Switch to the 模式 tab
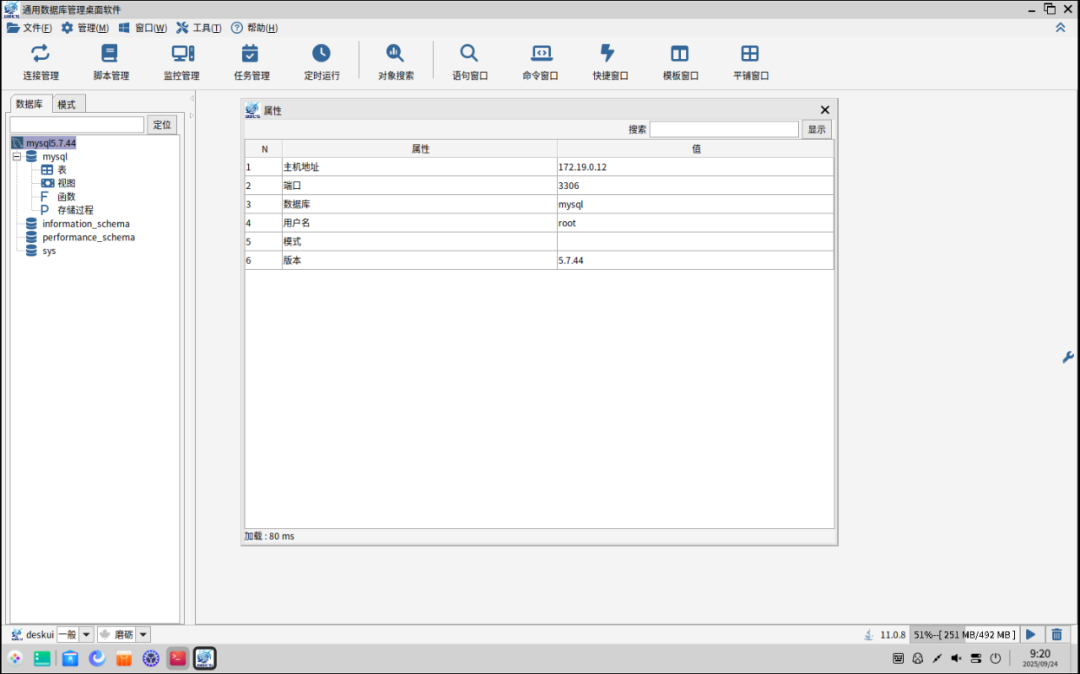This screenshot has height=674, width=1080. click(x=68, y=105)
